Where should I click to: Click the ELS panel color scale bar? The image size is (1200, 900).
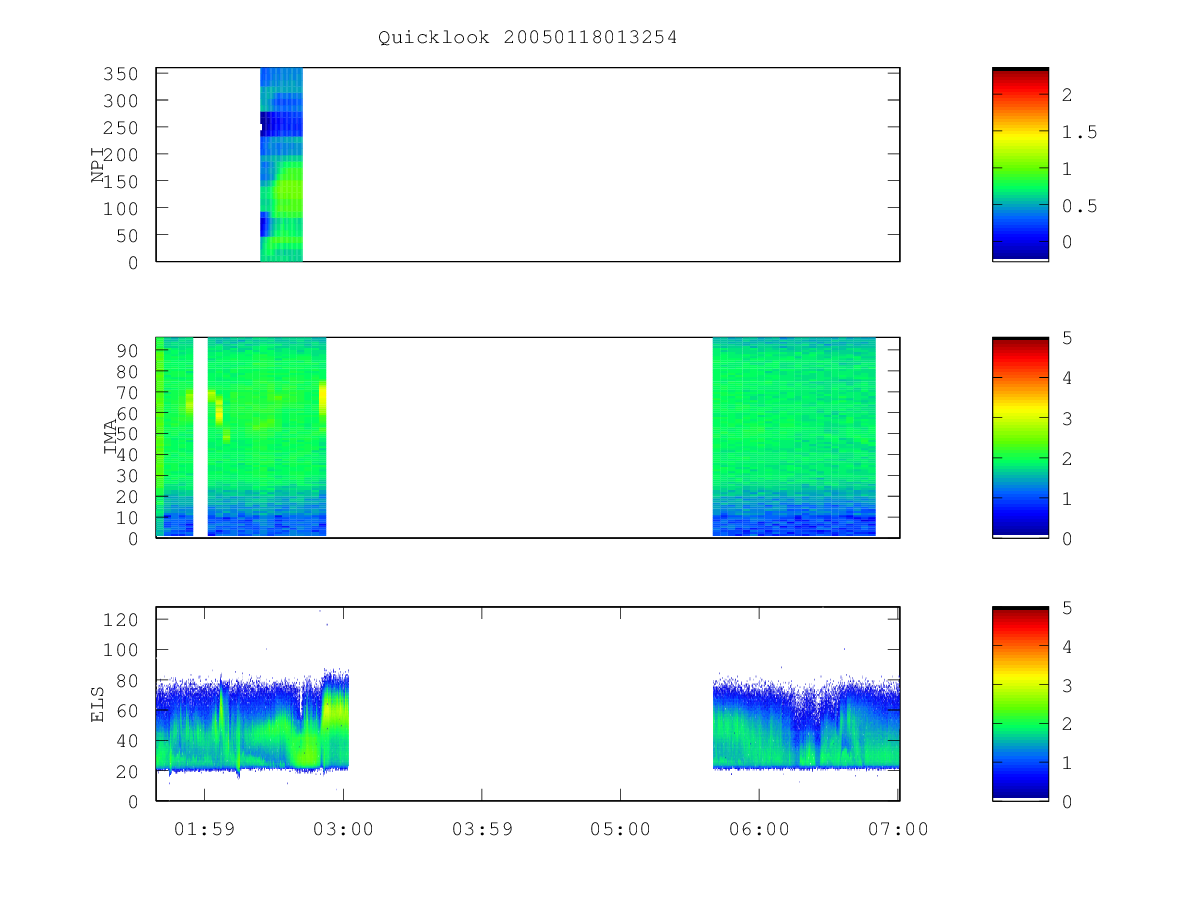click(1020, 703)
